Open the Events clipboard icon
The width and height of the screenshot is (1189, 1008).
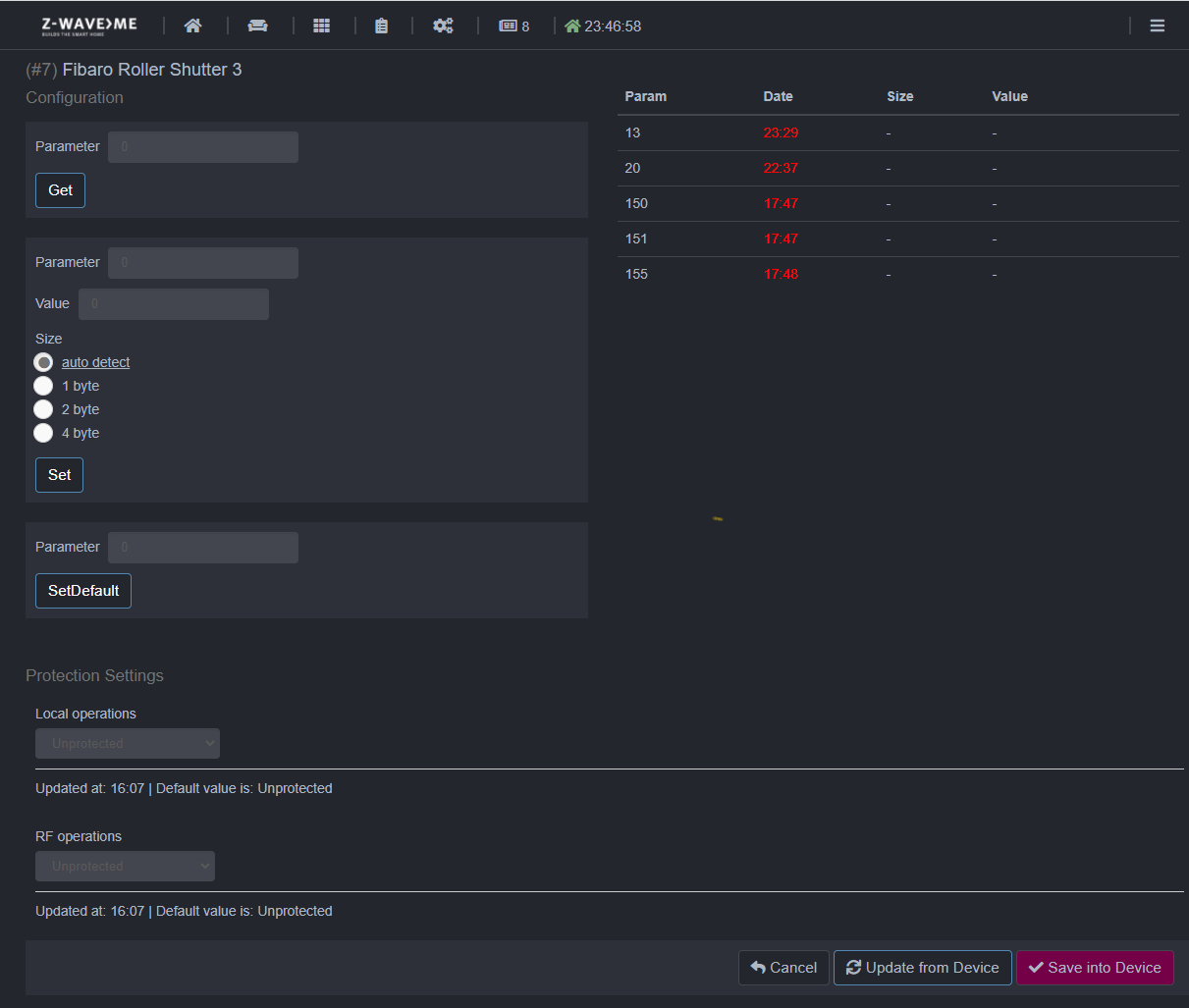click(382, 25)
